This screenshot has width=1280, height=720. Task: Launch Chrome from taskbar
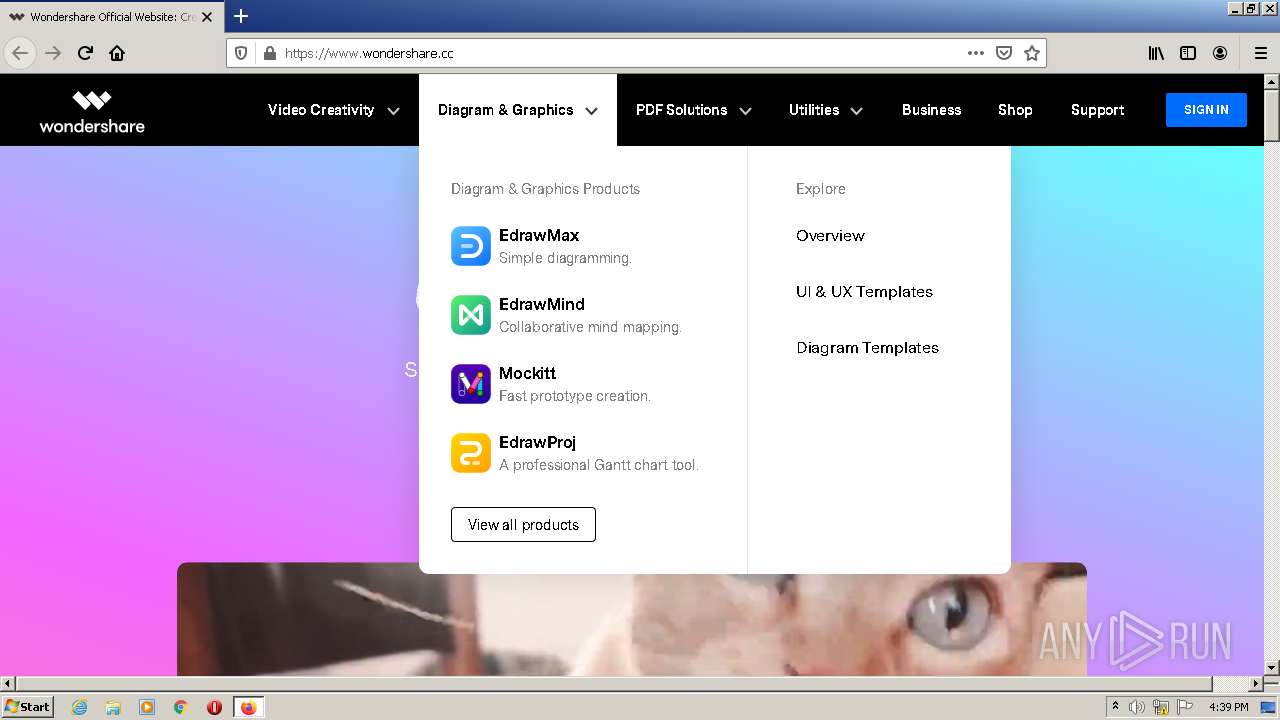coord(181,707)
